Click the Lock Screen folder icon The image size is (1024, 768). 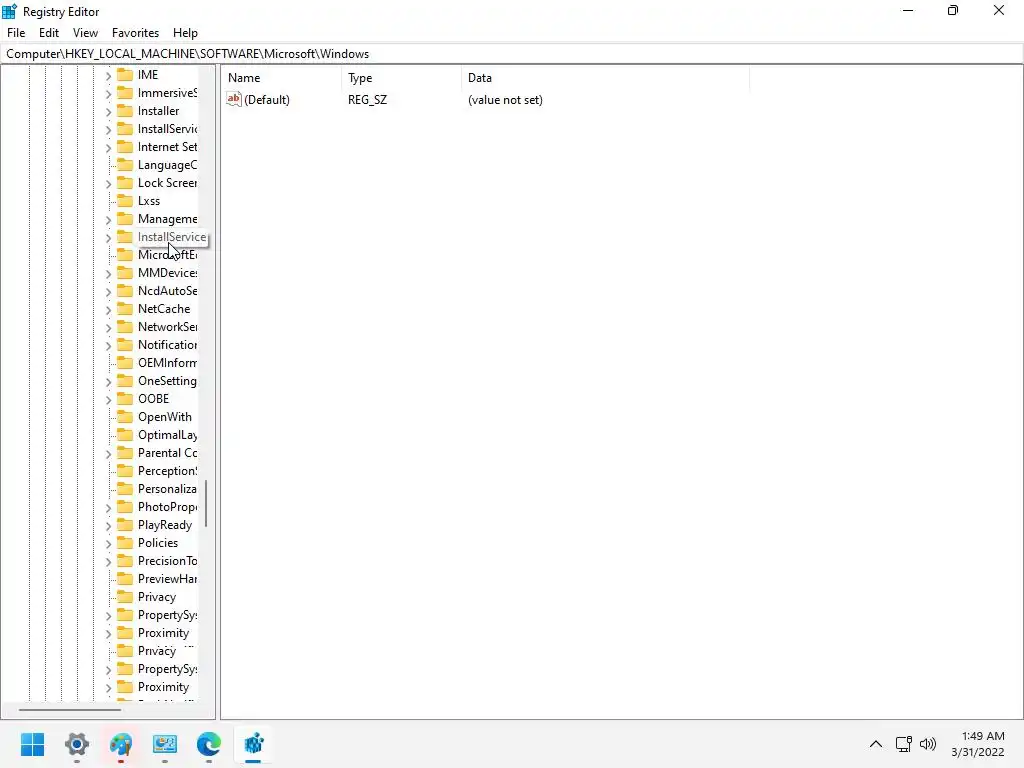pos(125,183)
